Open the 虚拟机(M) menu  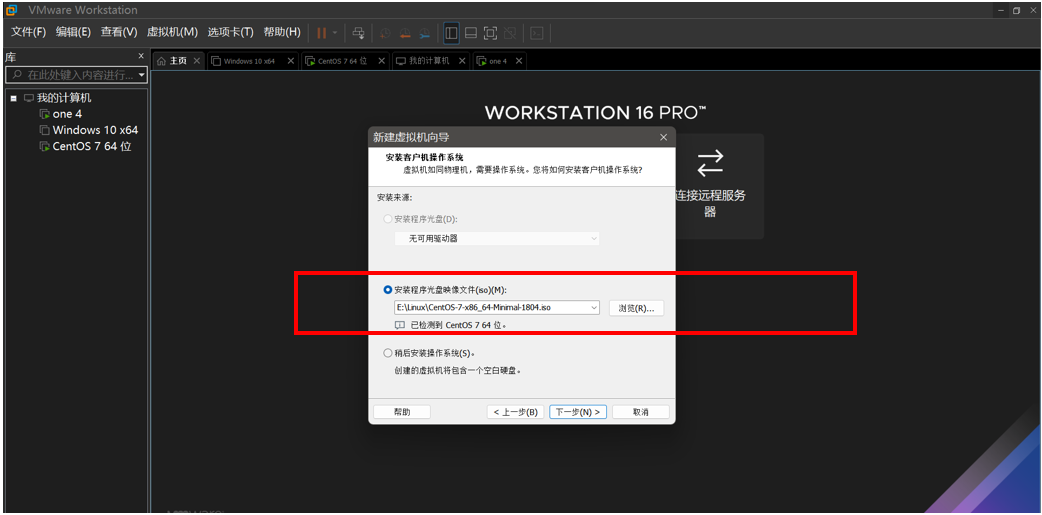pyautogui.click(x=171, y=32)
